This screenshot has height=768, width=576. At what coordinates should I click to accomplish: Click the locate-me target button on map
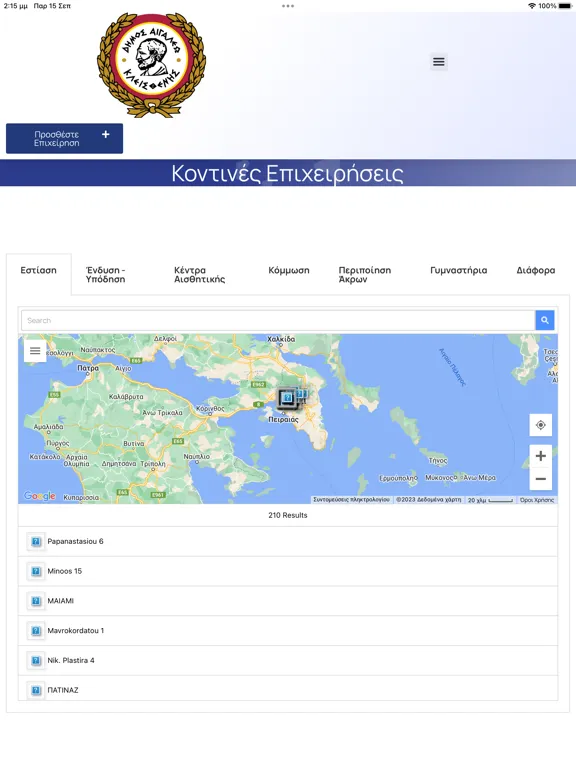tap(541, 425)
